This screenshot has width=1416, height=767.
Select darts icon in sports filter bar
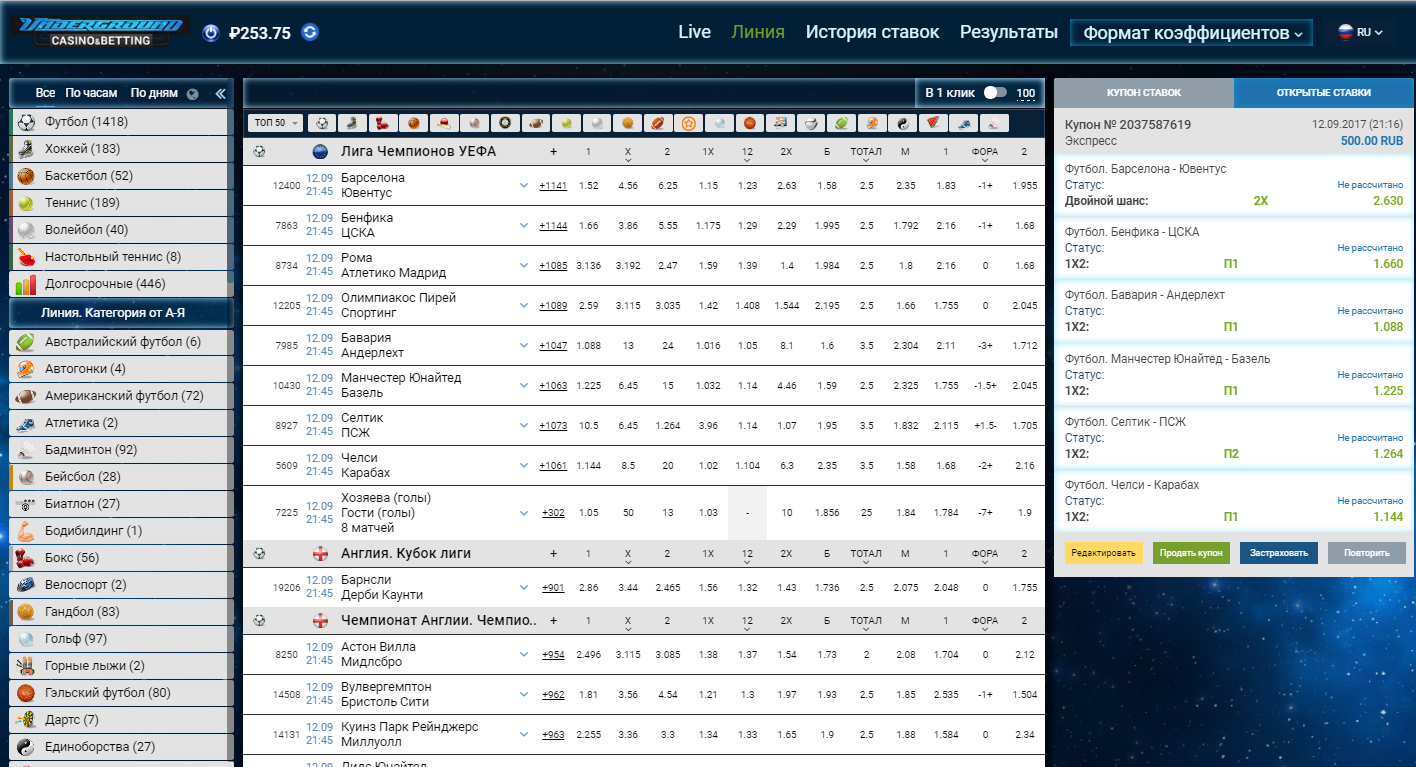click(x=933, y=123)
